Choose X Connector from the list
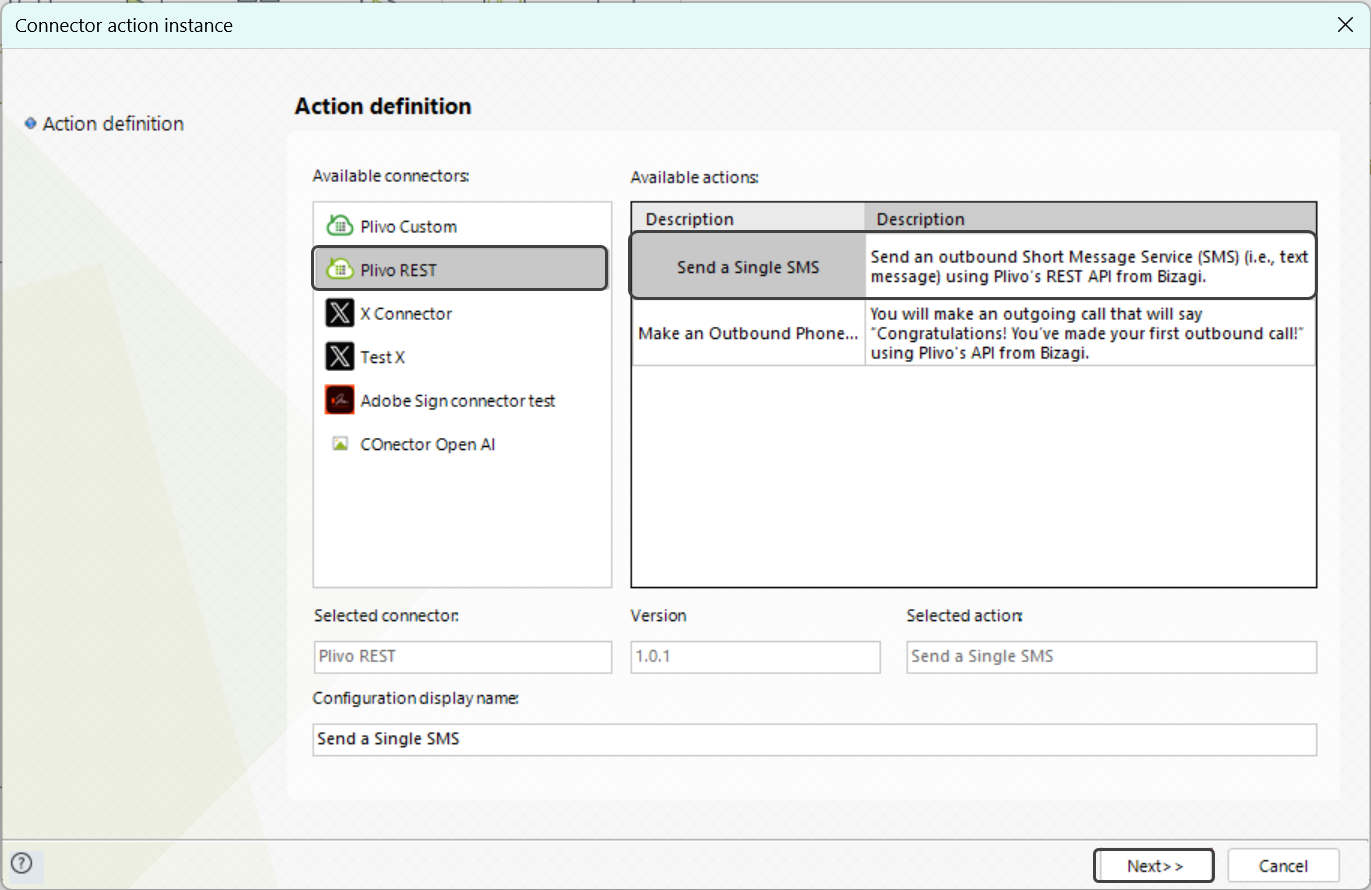The width and height of the screenshot is (1371, 890). tap(460, 313)
